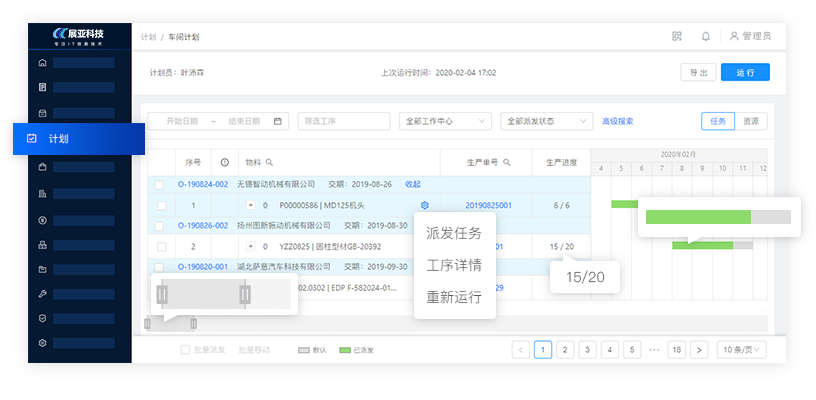
Task: Click the 展亚科技 logo
Action: click(78, 36)
